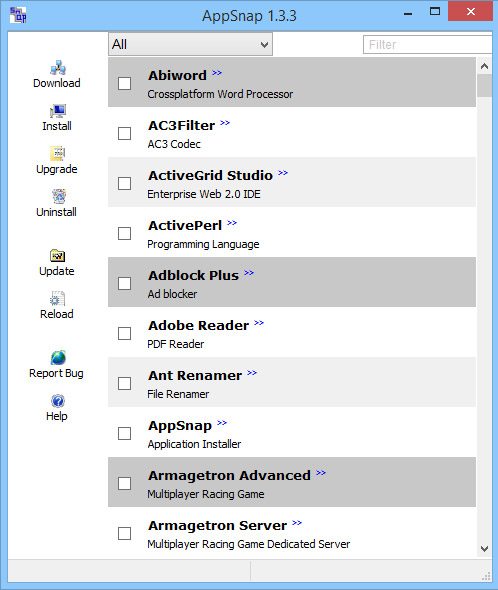Expand ActivePerl >> arrow
The image size is (498, 590).
(232, 223)
